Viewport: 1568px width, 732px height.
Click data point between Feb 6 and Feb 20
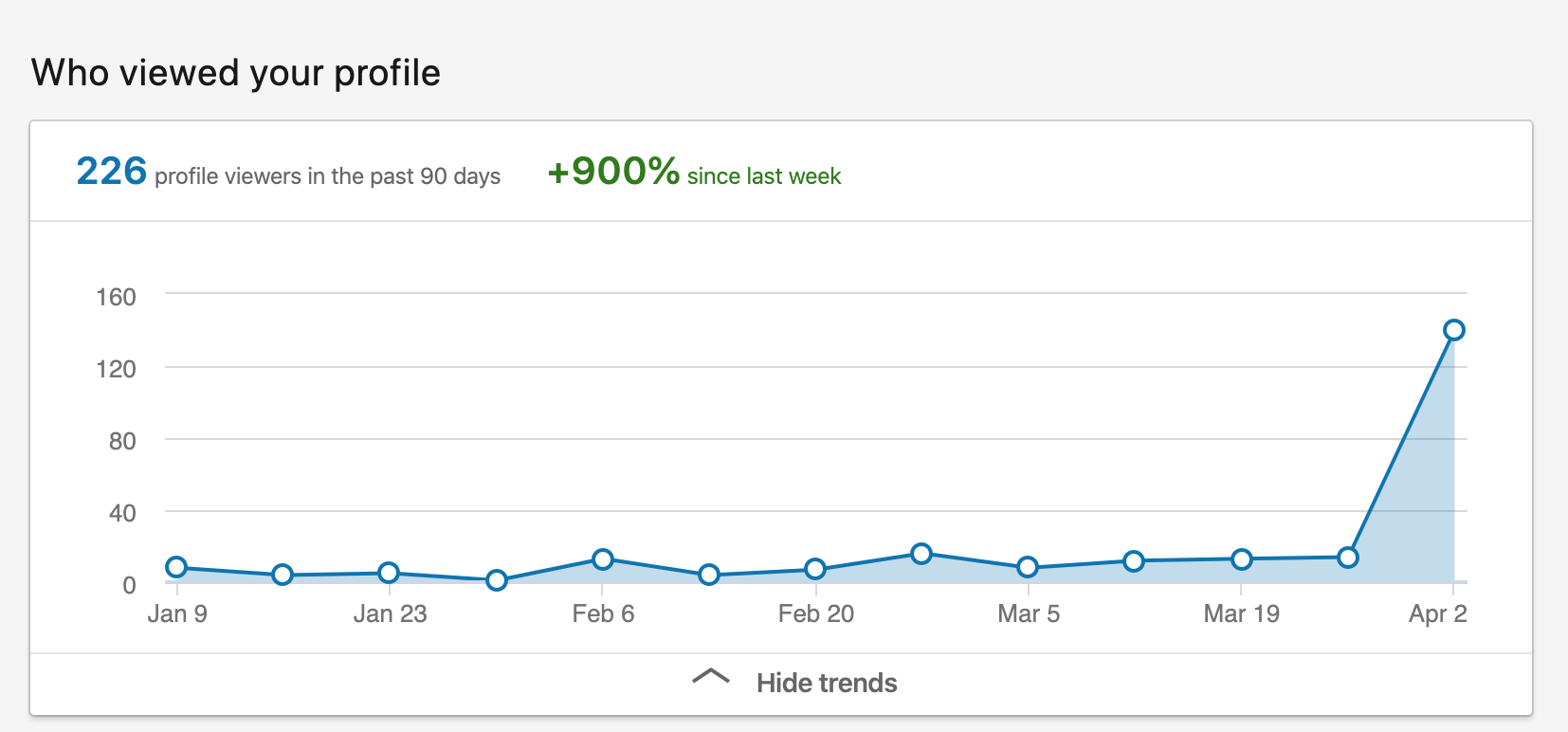coord(709,575)
